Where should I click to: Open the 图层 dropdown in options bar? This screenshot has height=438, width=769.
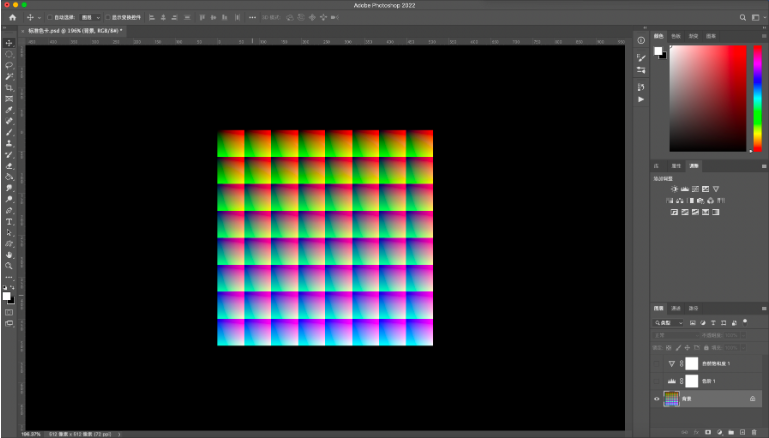pos(91,17)
